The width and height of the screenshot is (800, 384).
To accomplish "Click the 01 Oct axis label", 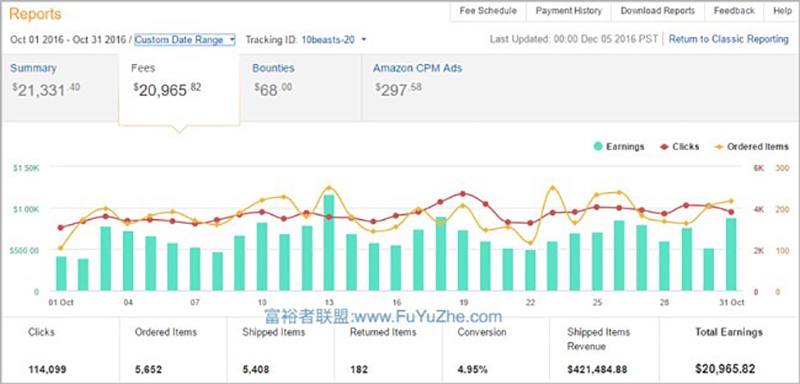I will [61, 302].
